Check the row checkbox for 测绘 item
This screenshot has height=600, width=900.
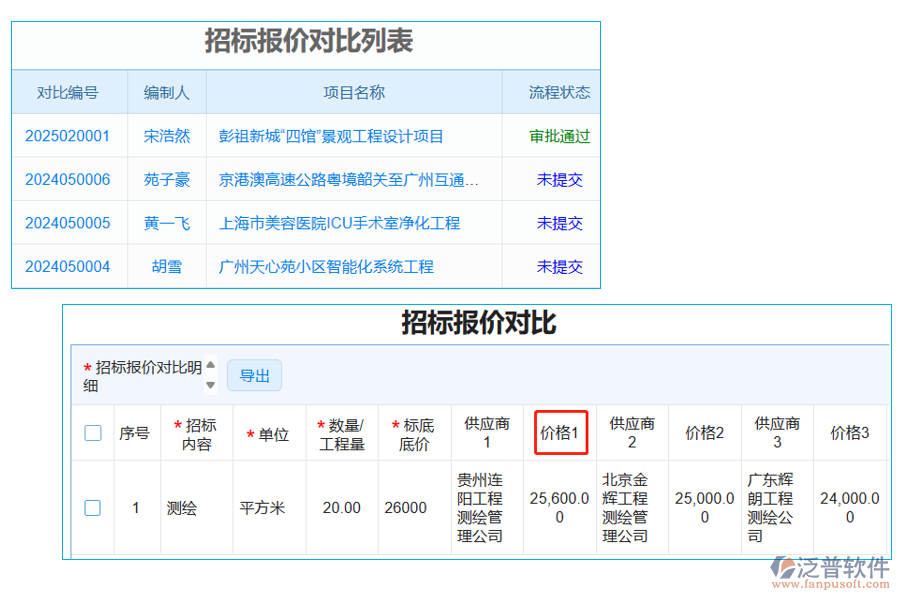pyautogui.click(x=93, y=507)
